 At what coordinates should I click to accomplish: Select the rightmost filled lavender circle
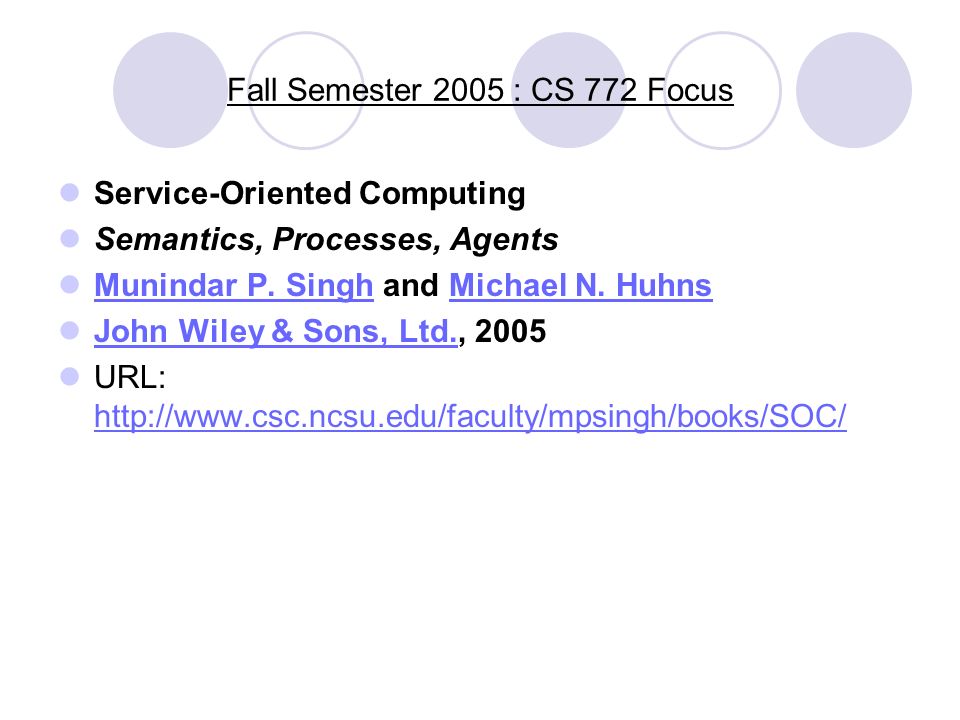[854, 90]
